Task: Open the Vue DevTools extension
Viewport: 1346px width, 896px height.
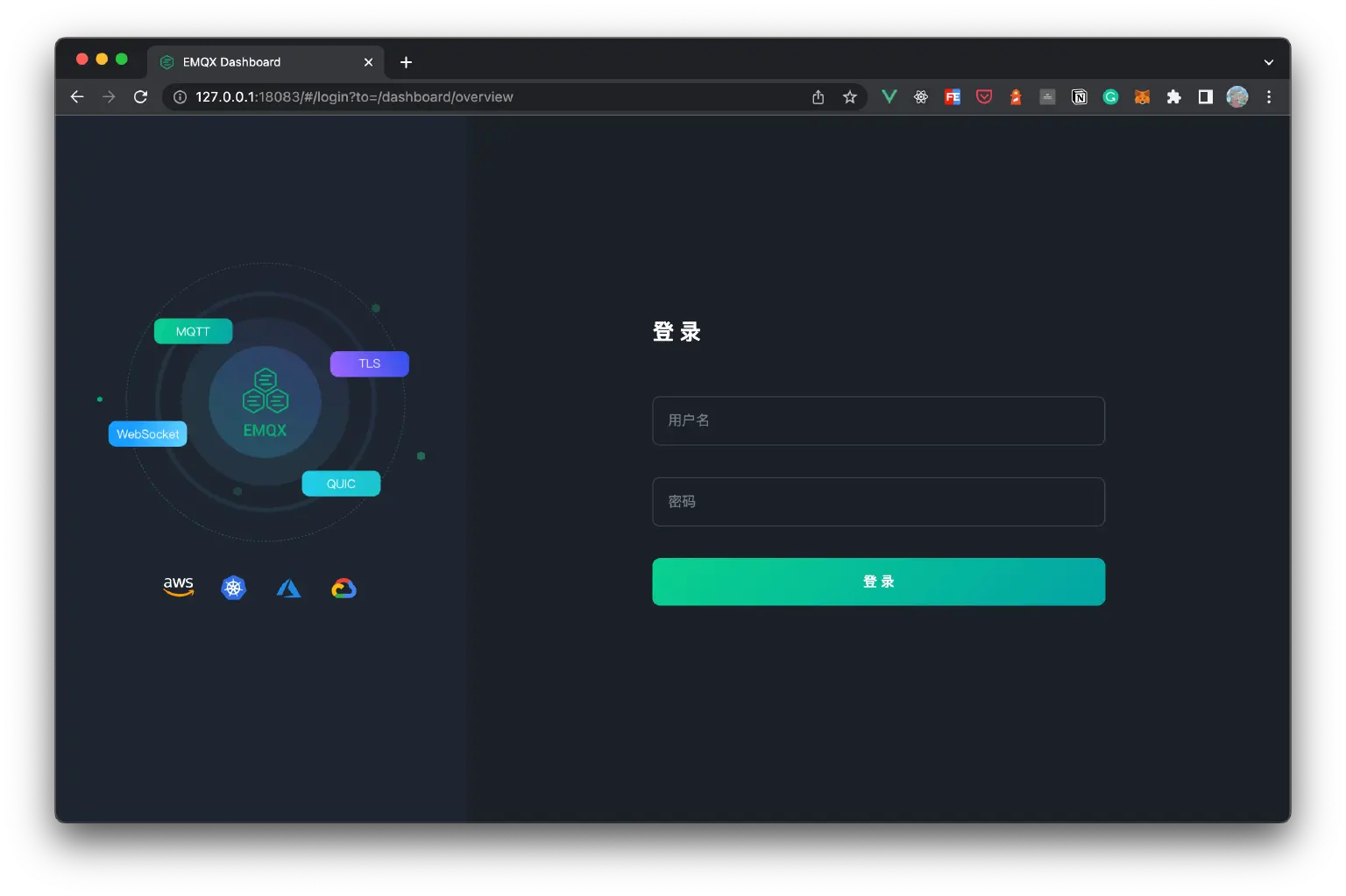Action: coord(889,96)
